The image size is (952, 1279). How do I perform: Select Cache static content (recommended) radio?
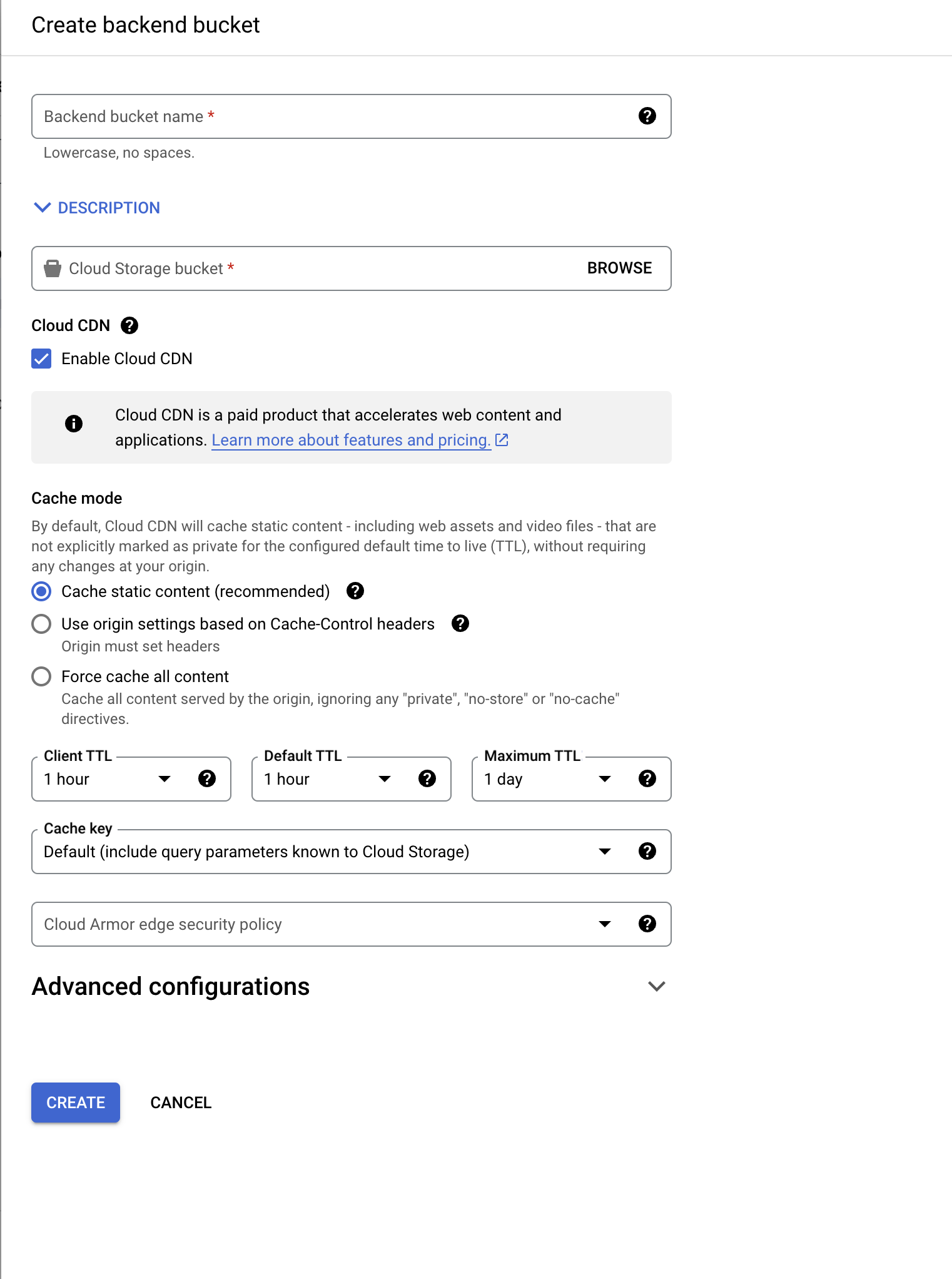(x=41, y=591)
